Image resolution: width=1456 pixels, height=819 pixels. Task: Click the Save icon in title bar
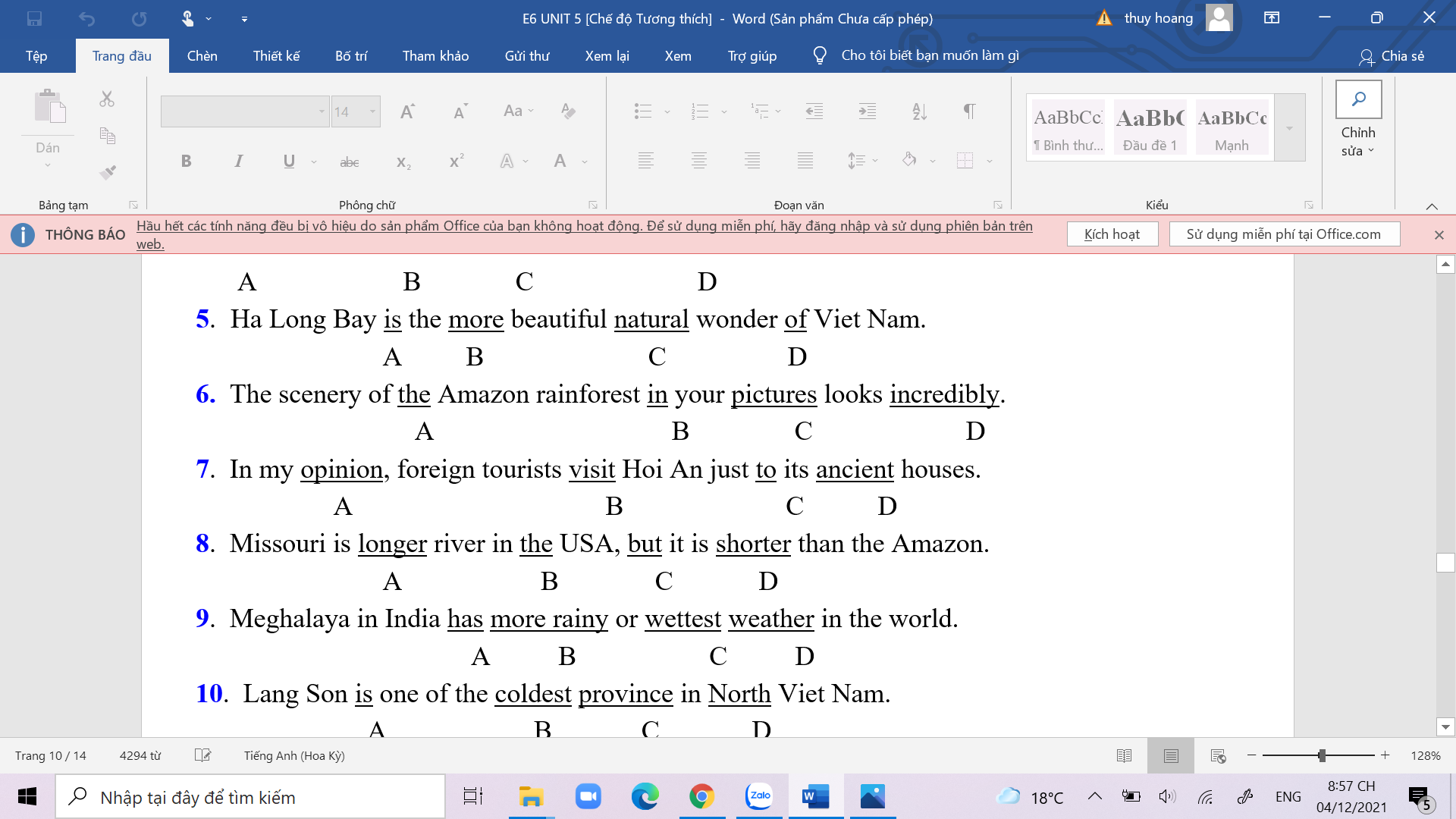(x=34, y=18)
